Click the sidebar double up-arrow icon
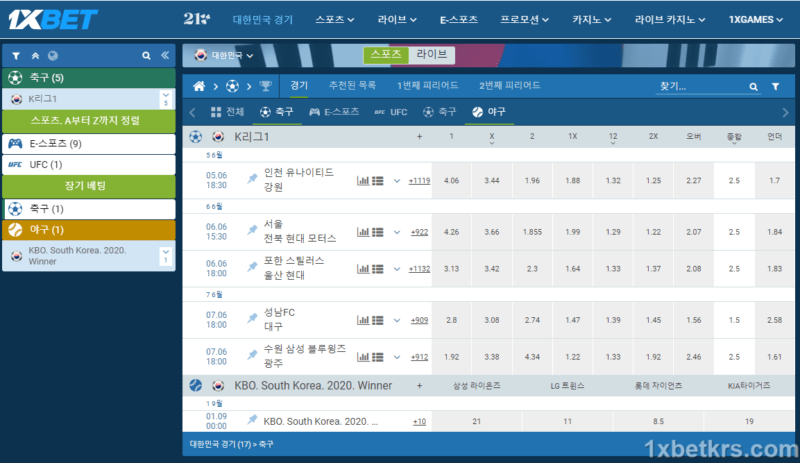 click(35, 56)
